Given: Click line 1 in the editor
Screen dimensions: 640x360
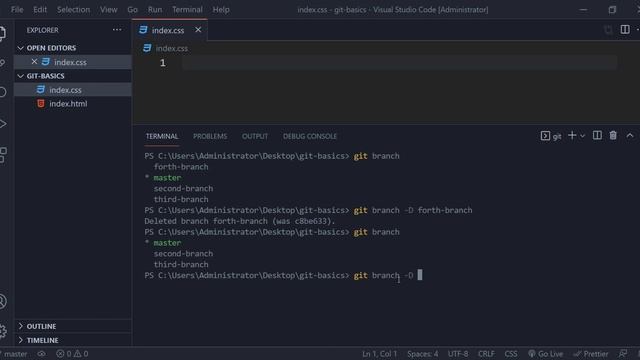Looking at the screenshot, I should click(x=399, y=63).
